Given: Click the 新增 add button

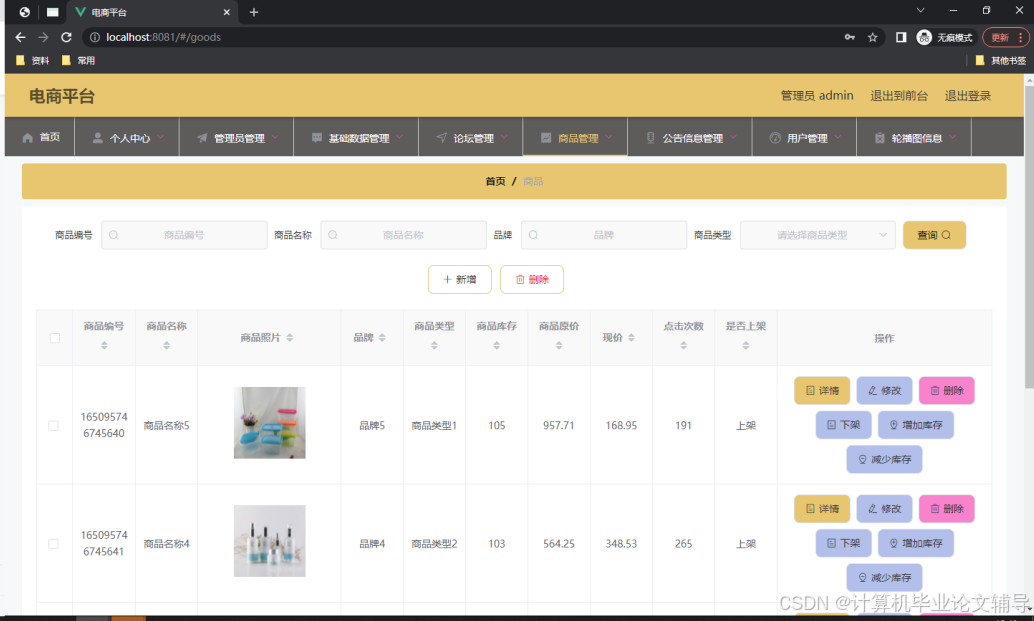Looking at the screenshot, I should [460, 280].
